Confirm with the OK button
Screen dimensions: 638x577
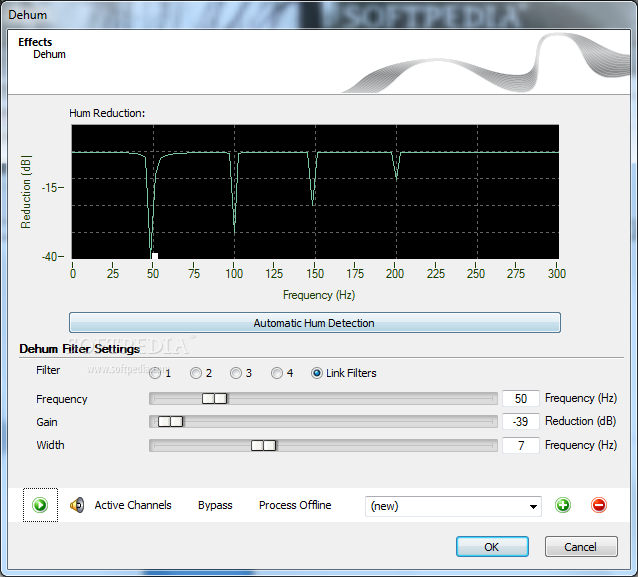click(x=492, y=546)
